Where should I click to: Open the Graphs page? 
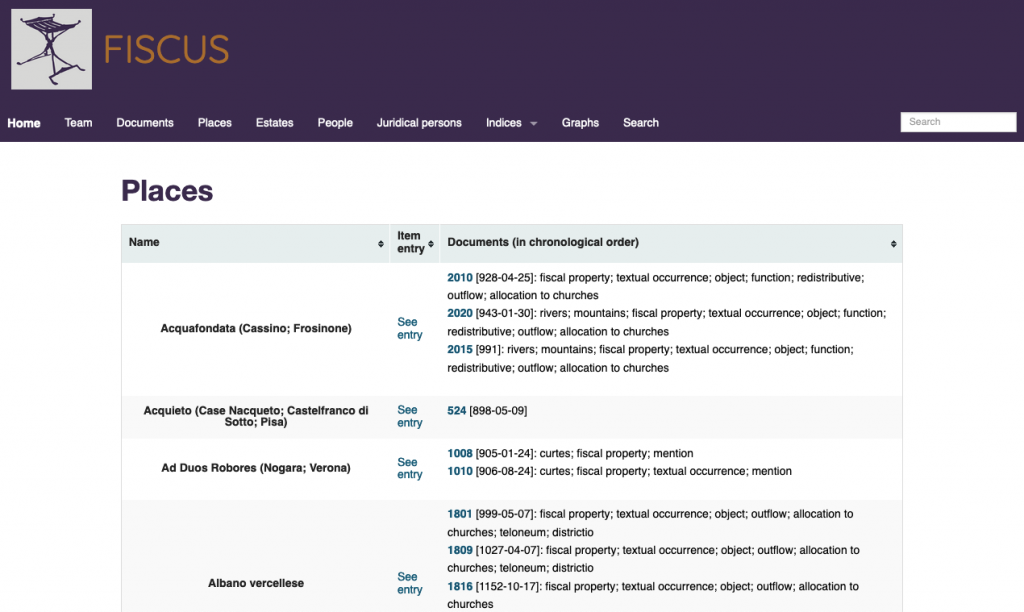[x=580, y=123]
